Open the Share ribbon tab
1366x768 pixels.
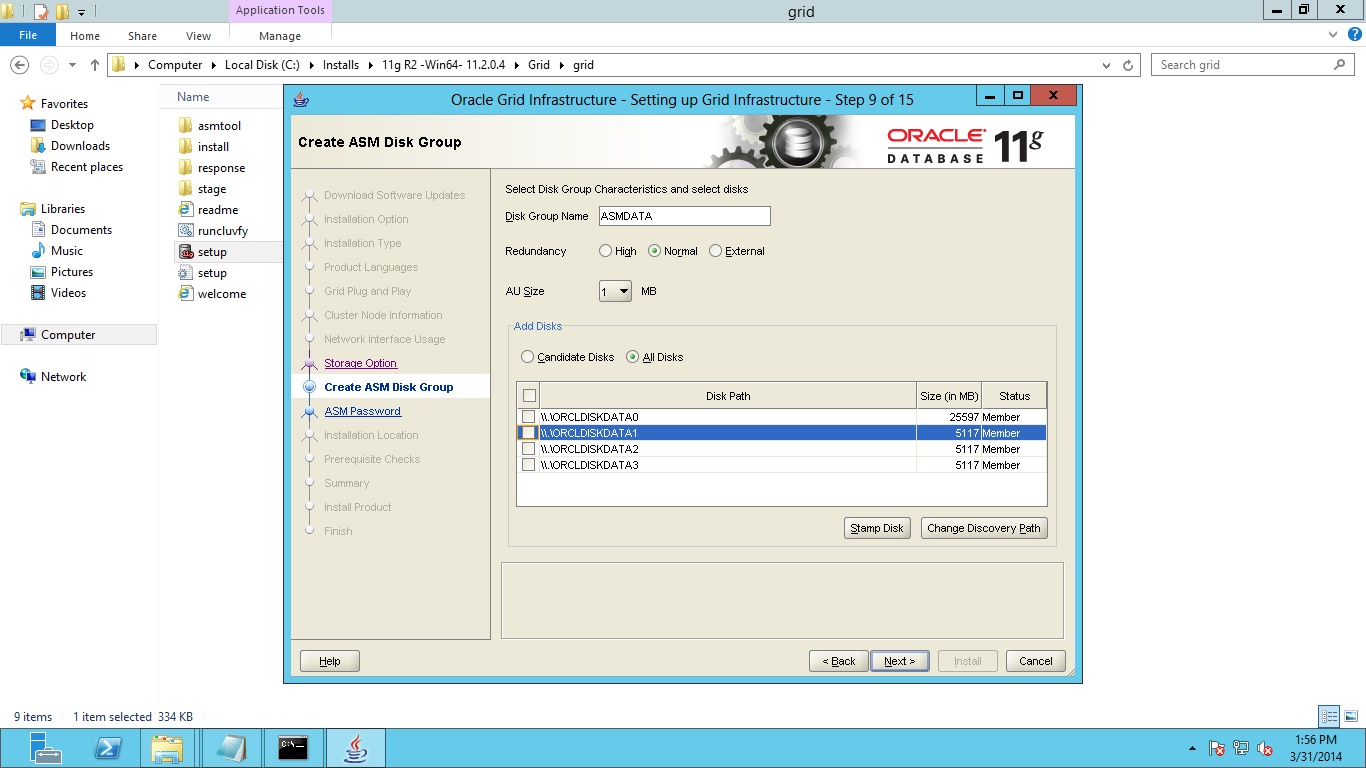142,36
